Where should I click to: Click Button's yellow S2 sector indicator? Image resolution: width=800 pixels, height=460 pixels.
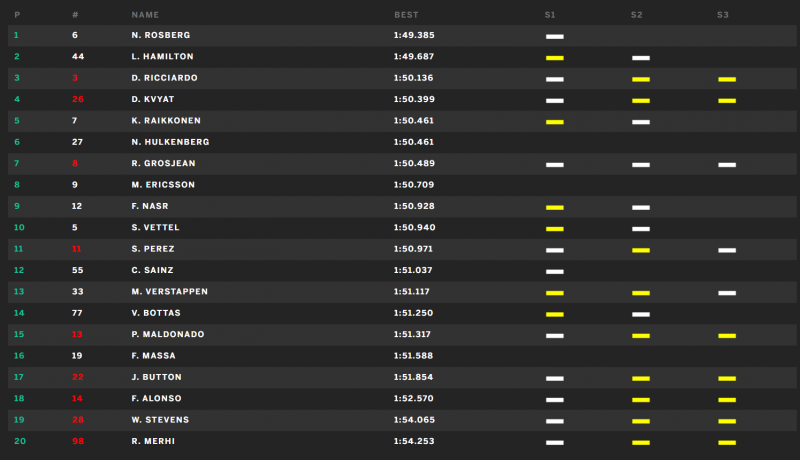pos(641,378)
